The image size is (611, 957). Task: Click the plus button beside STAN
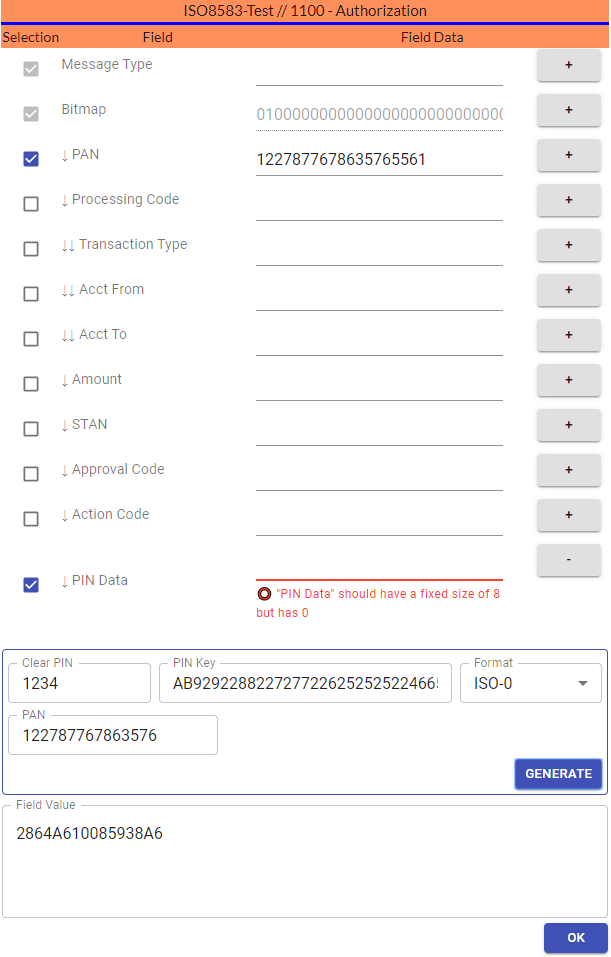click(x=568, y=425)
